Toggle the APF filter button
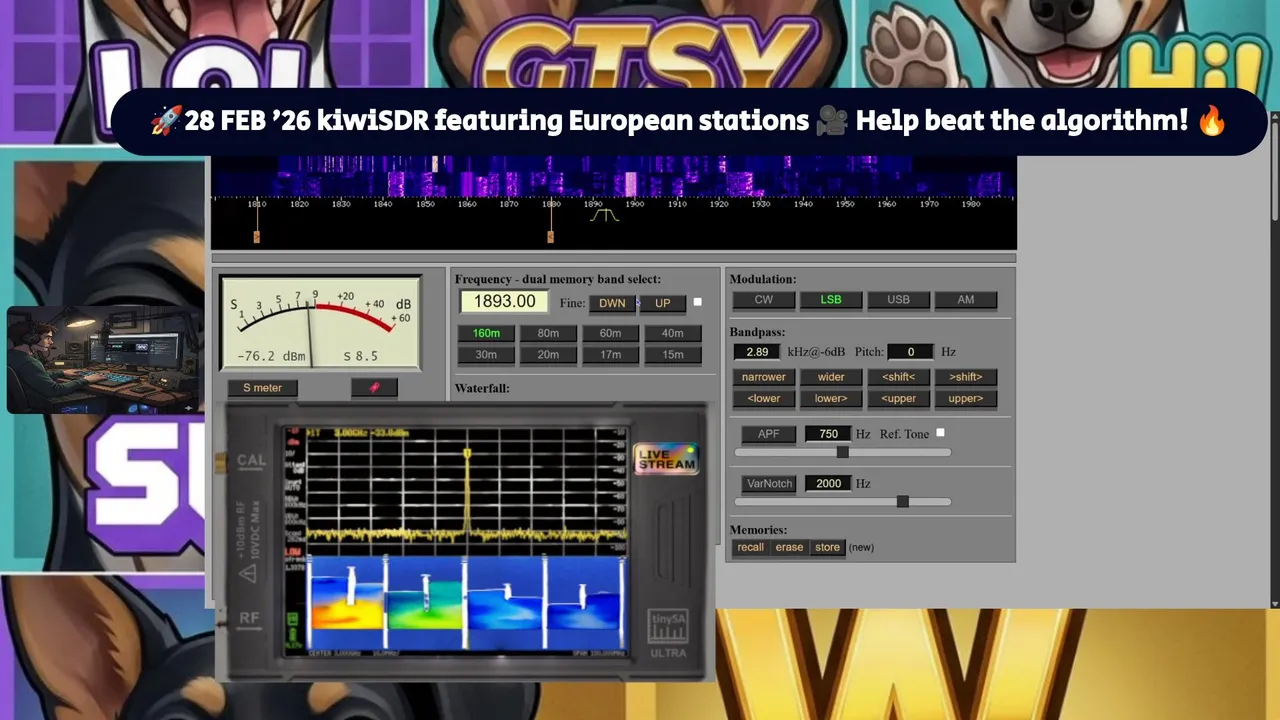Screen dimensions: 1280x720 768,434
